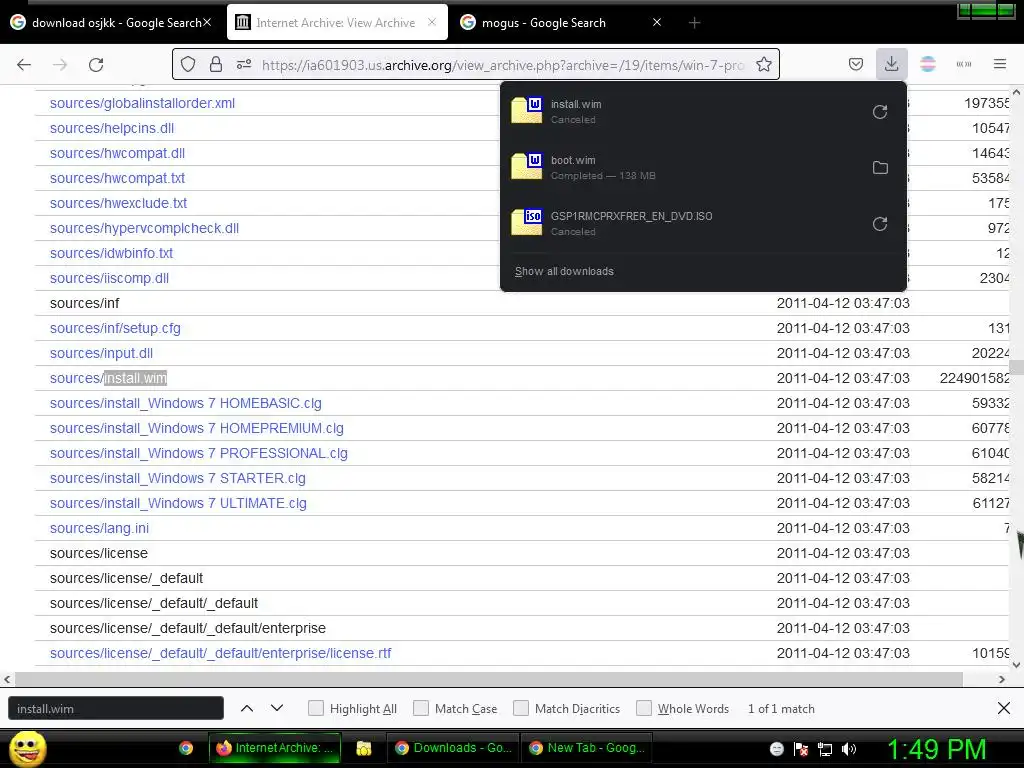Enable Highlight All checkbox

315,708
